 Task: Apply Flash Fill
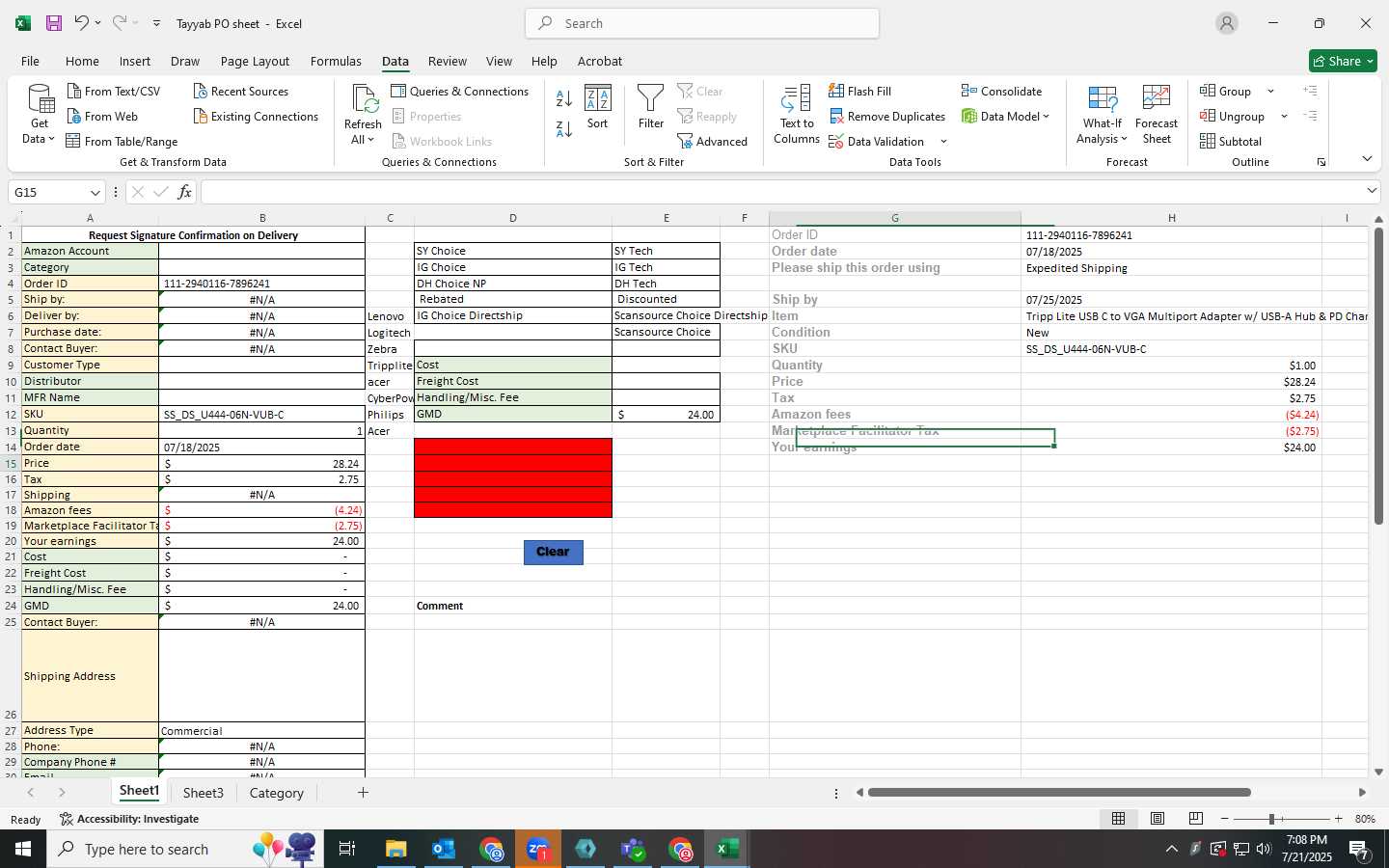pyautogui.click(x=859, y=91)
